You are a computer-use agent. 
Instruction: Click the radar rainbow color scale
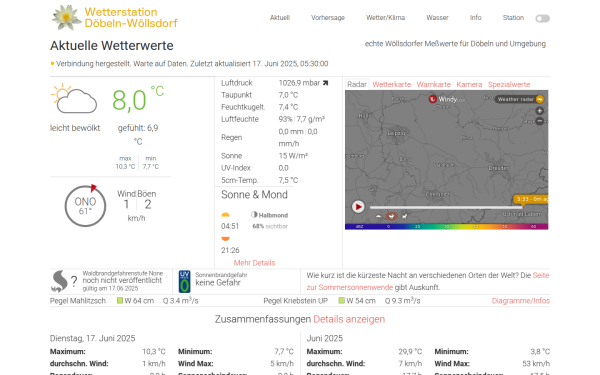(447, 227)
